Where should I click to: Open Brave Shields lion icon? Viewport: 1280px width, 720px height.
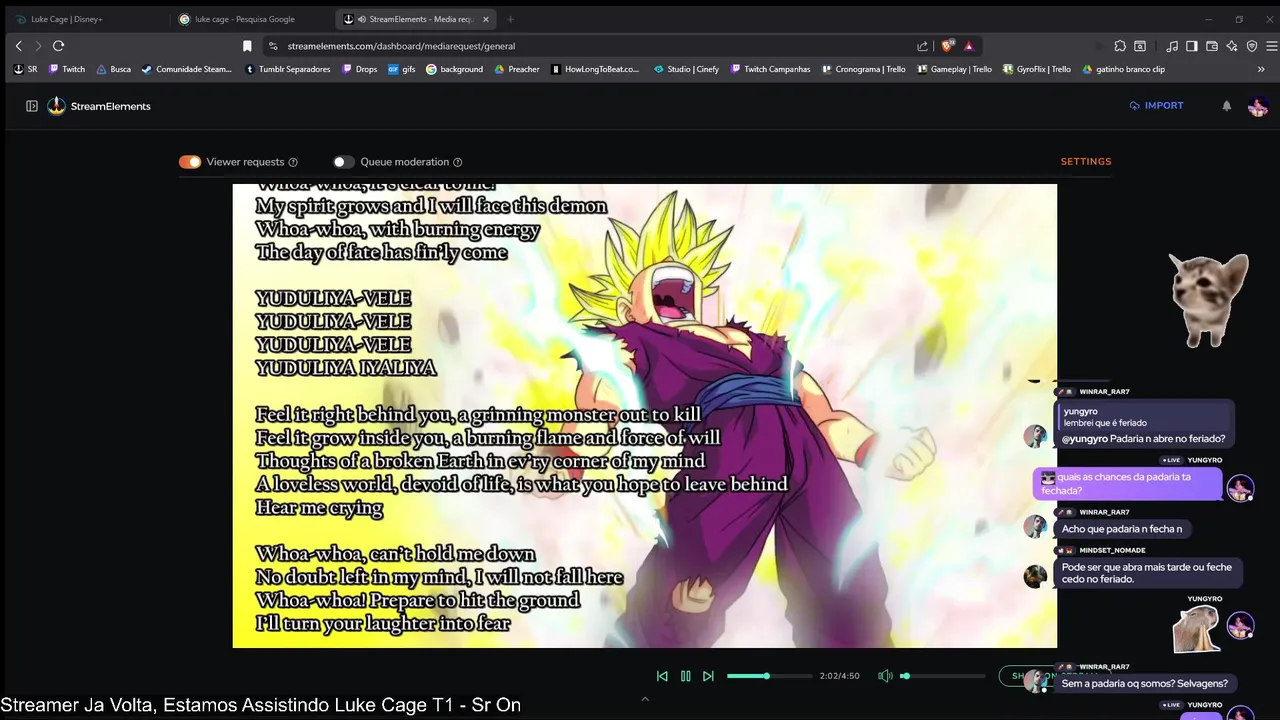pyautogui.click(x=948, y=46)
